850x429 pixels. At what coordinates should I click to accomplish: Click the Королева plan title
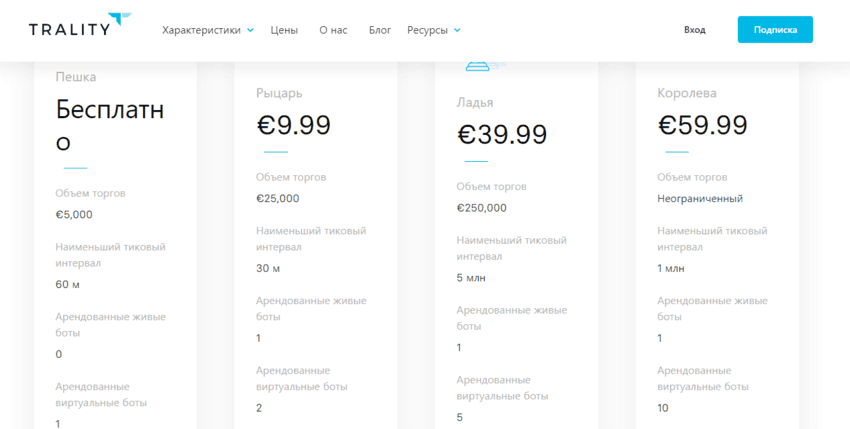[687, 93]
